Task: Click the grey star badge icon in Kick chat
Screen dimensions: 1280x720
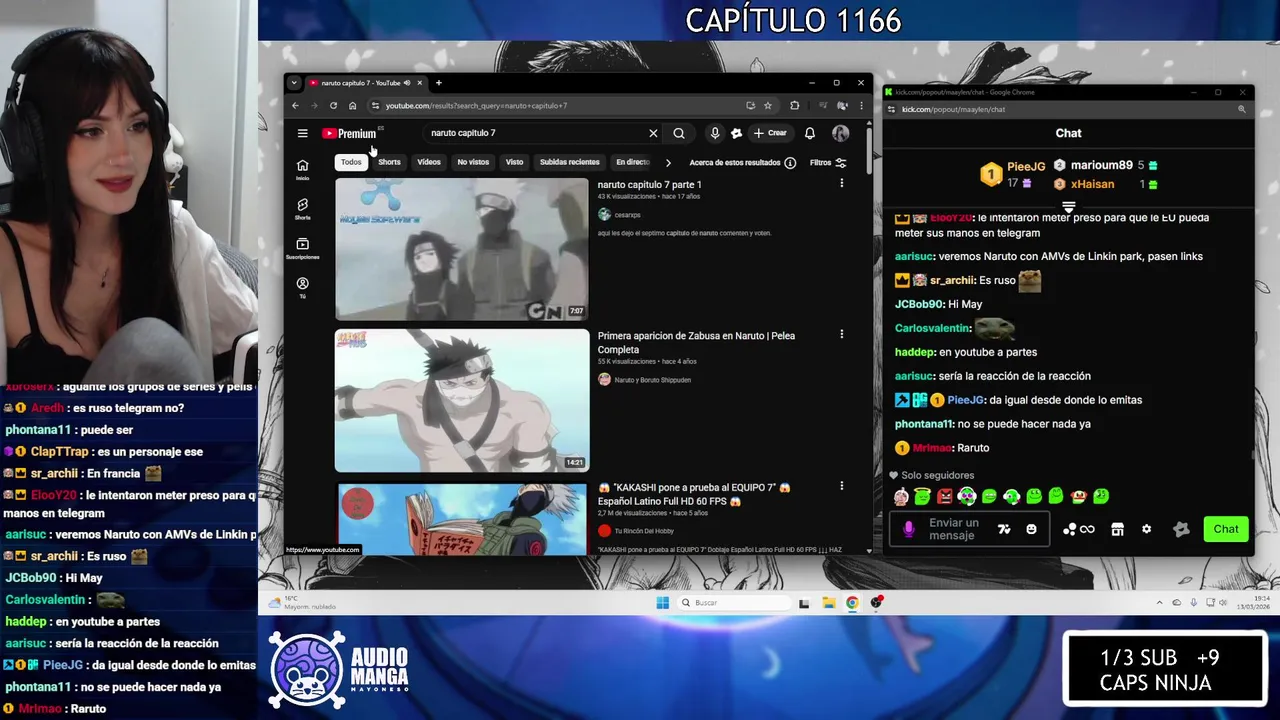Action: 1181,529
